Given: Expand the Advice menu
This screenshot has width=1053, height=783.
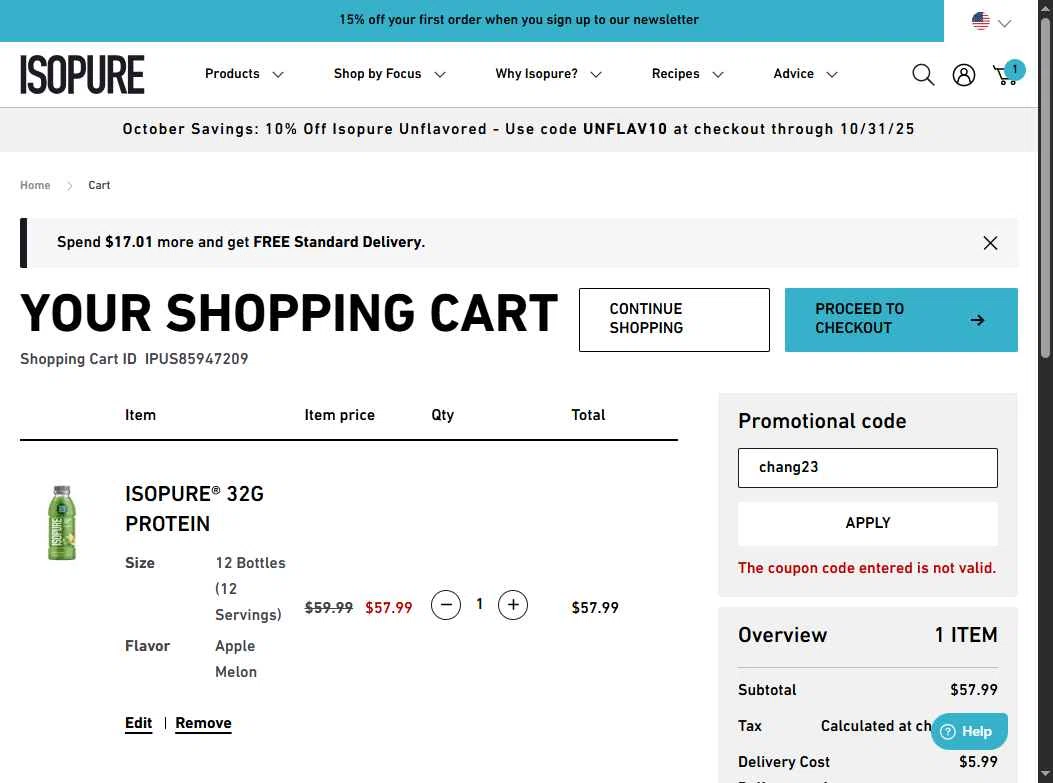Looking at the screenshot, I should coord(805,74).
